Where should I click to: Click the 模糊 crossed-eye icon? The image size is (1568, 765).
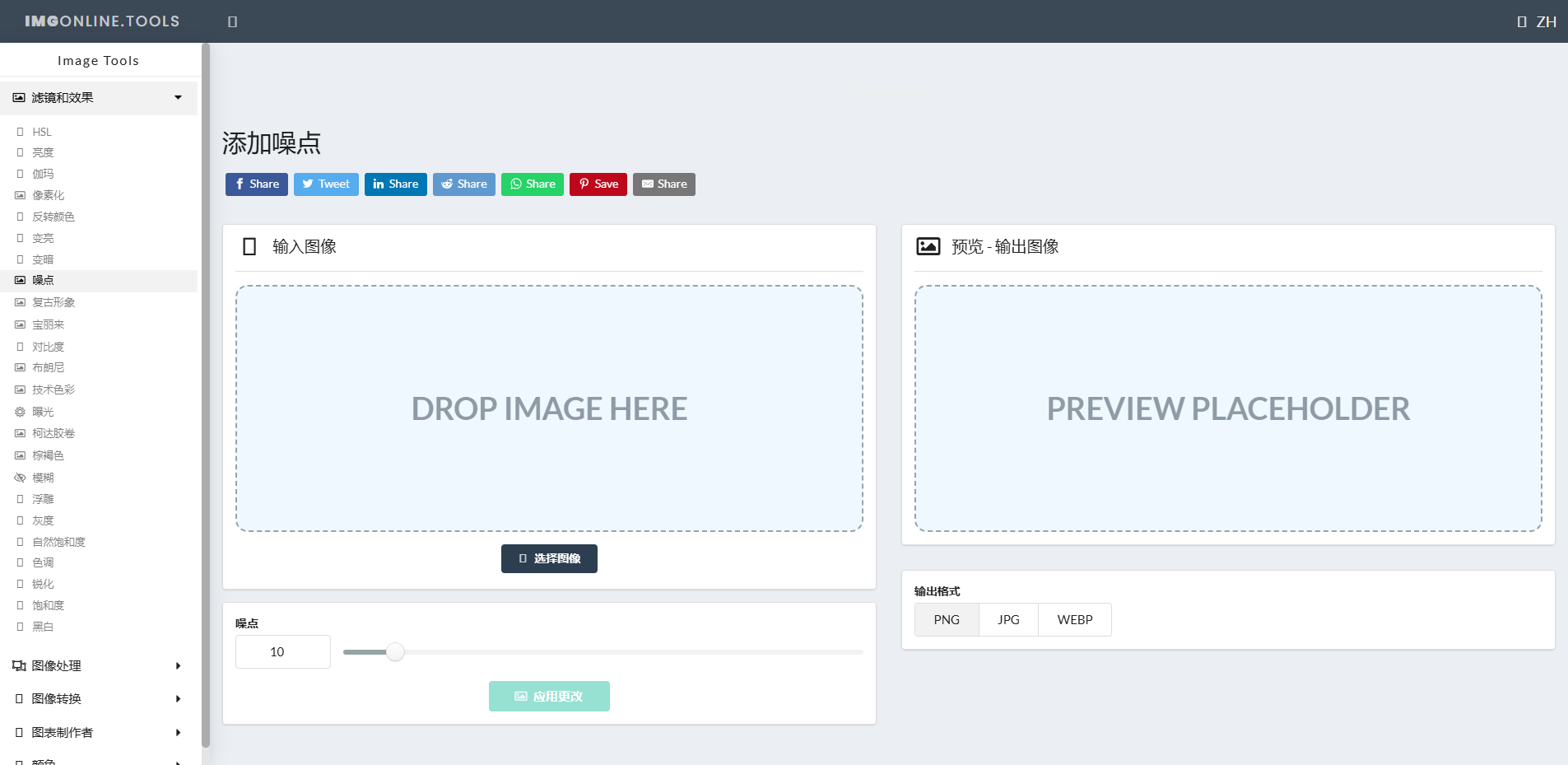20,478
